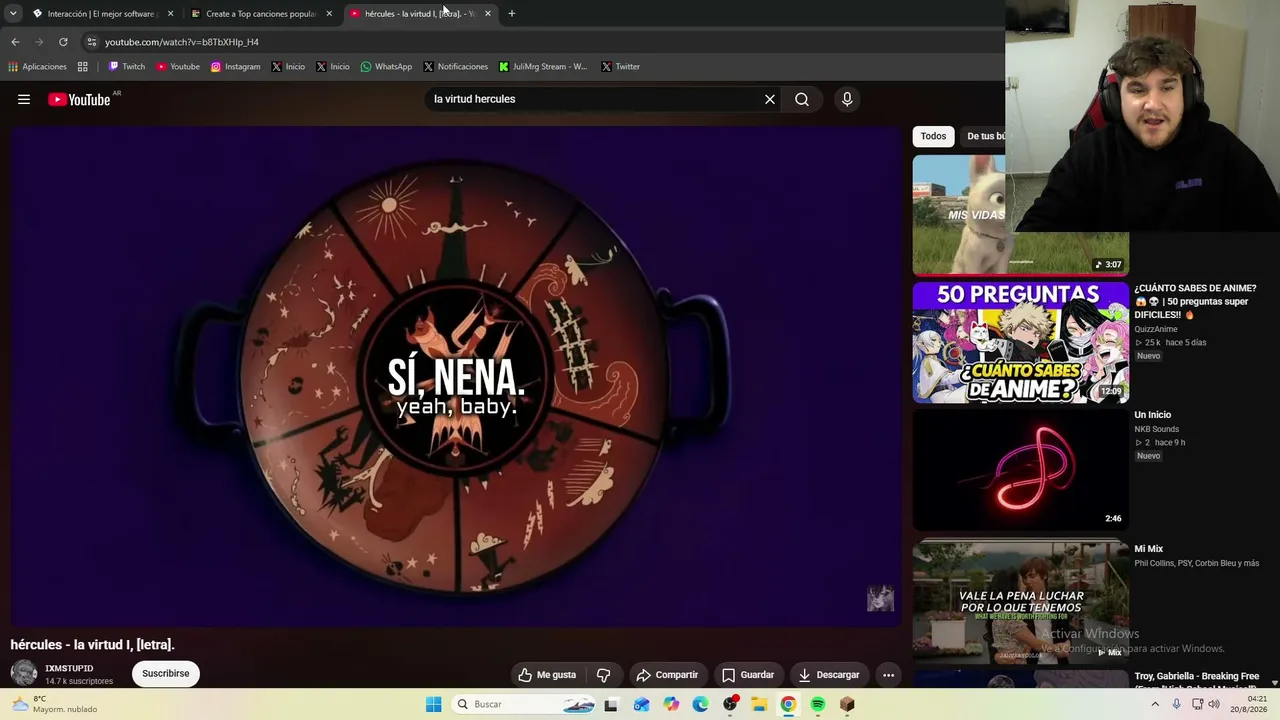Close the Interacción browser tab
The image size is (1280, 720).
tap(170, 14)
